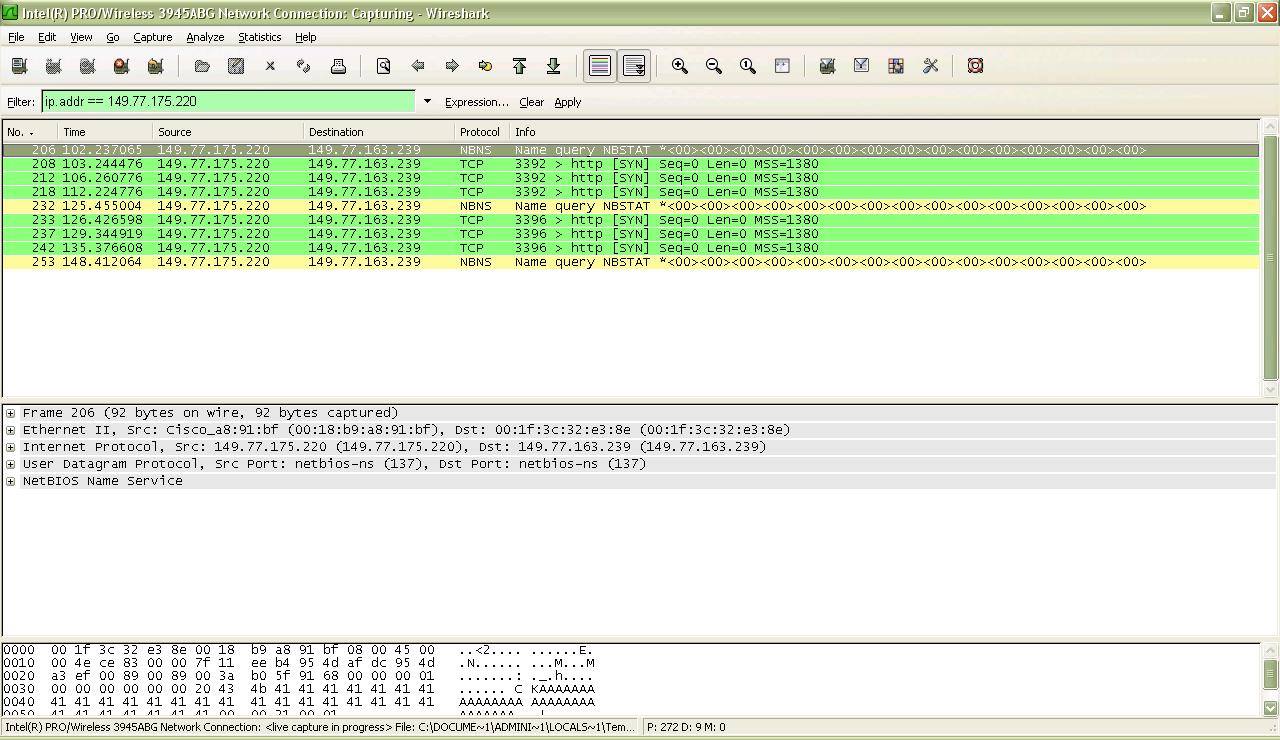Stop the running live capture icon

121,66
